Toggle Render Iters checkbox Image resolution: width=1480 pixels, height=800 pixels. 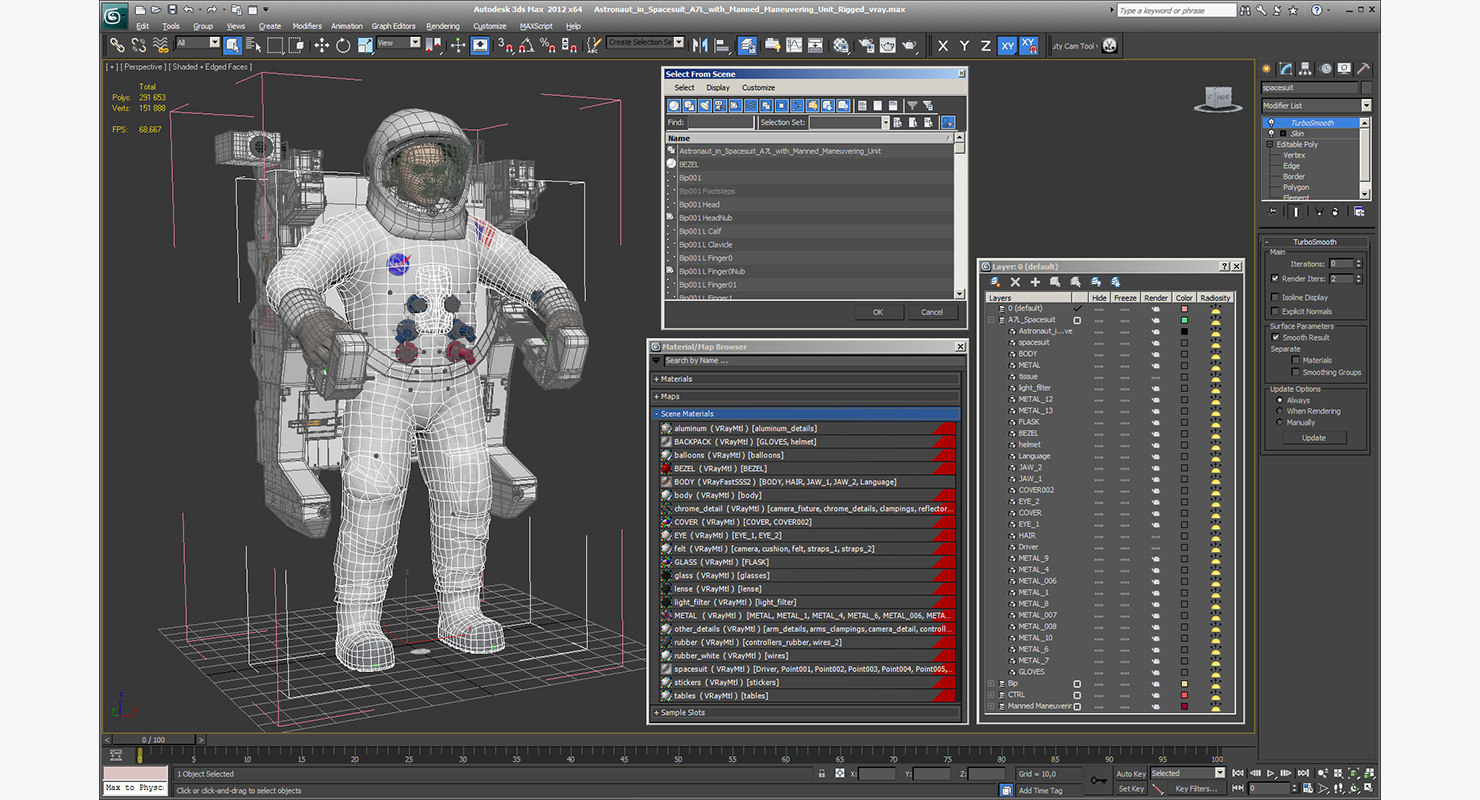1275,279
